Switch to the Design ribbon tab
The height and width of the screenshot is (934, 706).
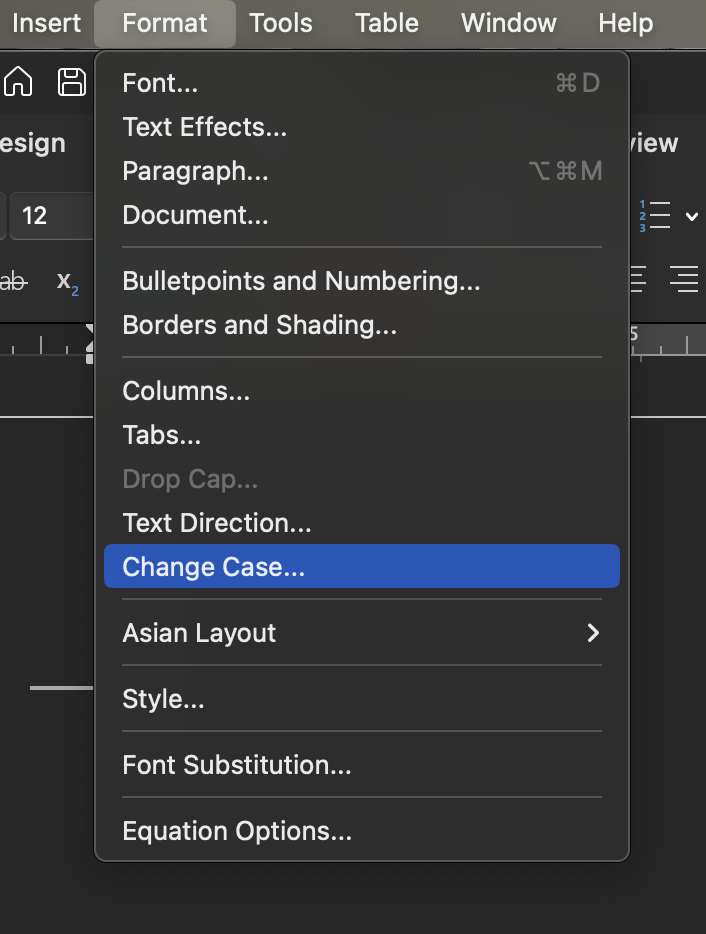(x=33, y=143)
